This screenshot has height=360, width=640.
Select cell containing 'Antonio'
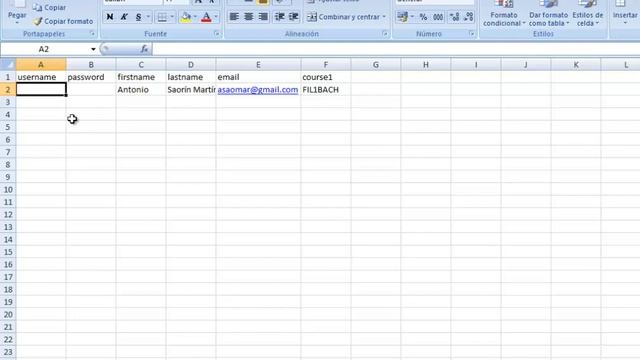click(x=141, y=89)
